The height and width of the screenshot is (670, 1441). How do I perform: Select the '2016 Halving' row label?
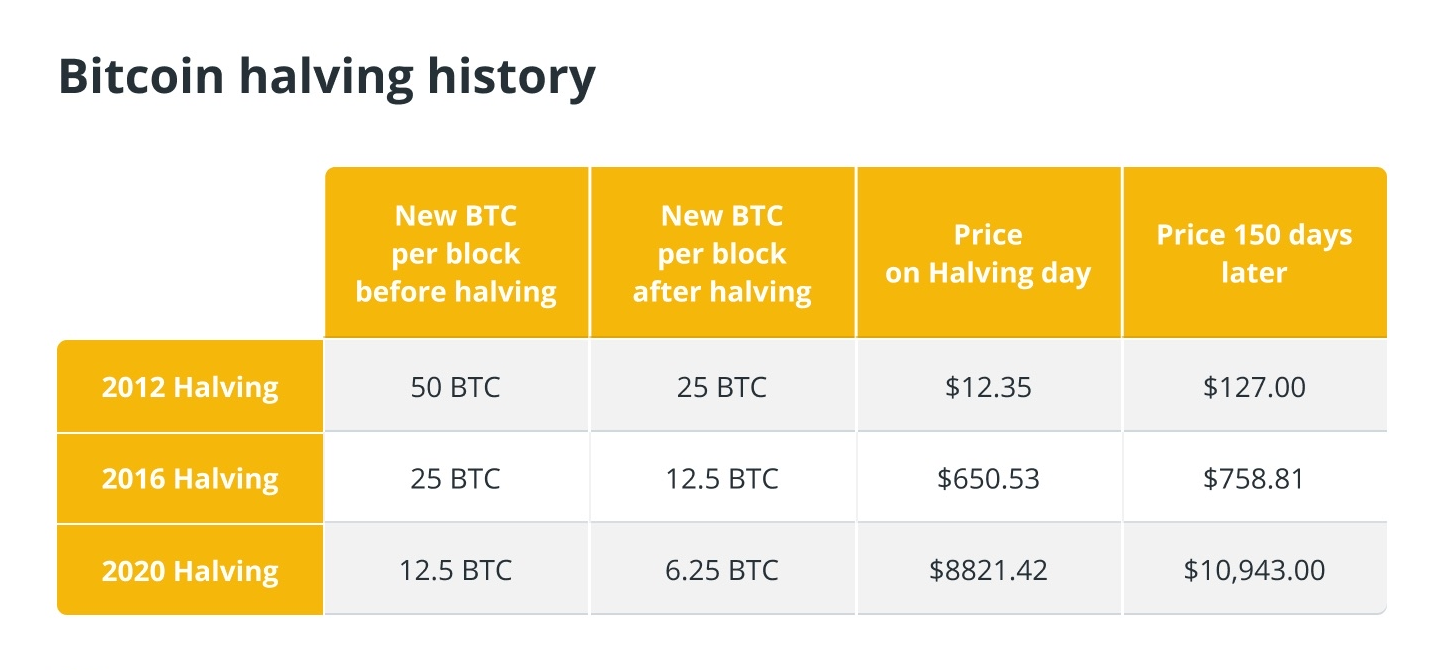(190, 479)
